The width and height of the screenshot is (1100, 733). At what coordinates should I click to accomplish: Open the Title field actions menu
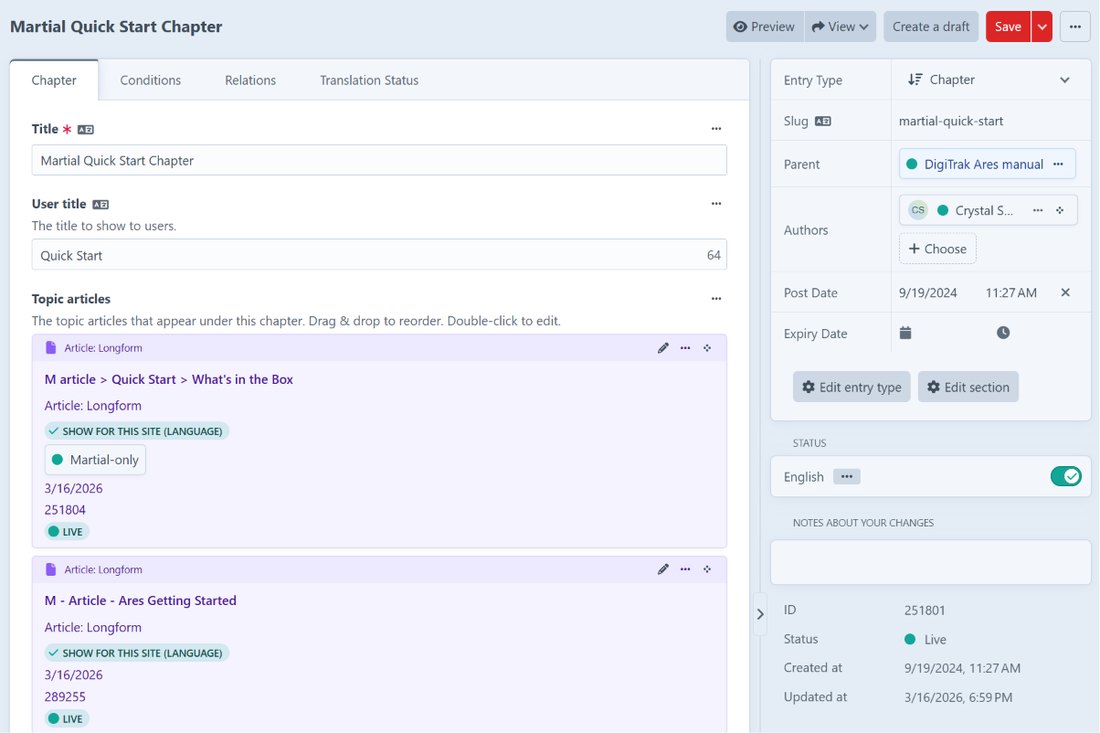716,129
